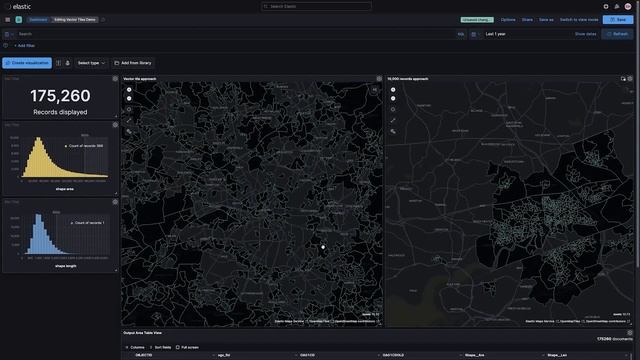Screen dimensions: 640x360
Task: Click the Shape__Are column header
Action: pyautogui.click(x=474, y=356)
